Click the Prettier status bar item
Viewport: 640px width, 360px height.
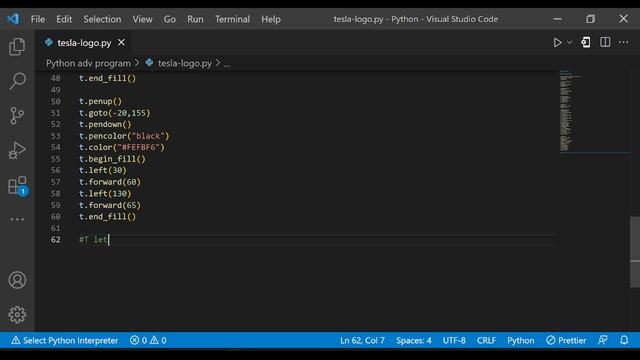pyautogui.click(x=566, y=340)
